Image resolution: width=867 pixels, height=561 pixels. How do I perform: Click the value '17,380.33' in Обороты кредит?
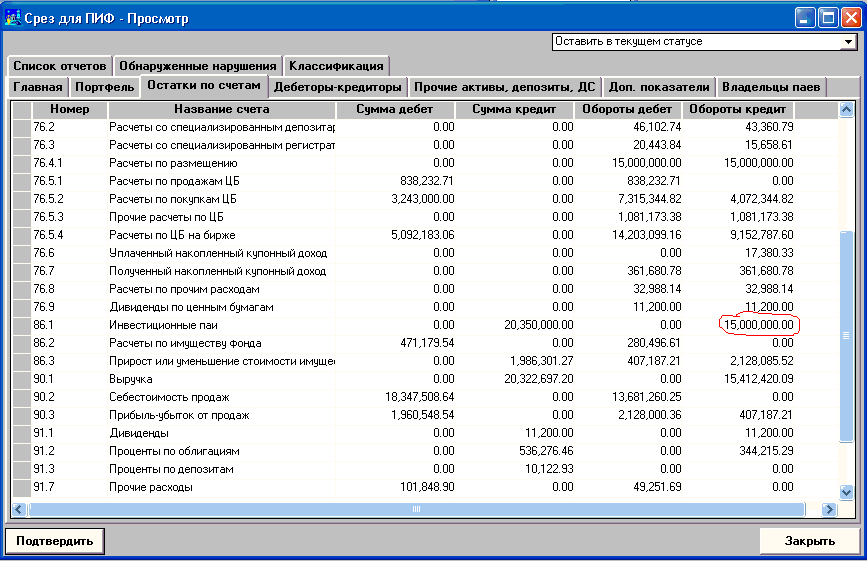769,253
